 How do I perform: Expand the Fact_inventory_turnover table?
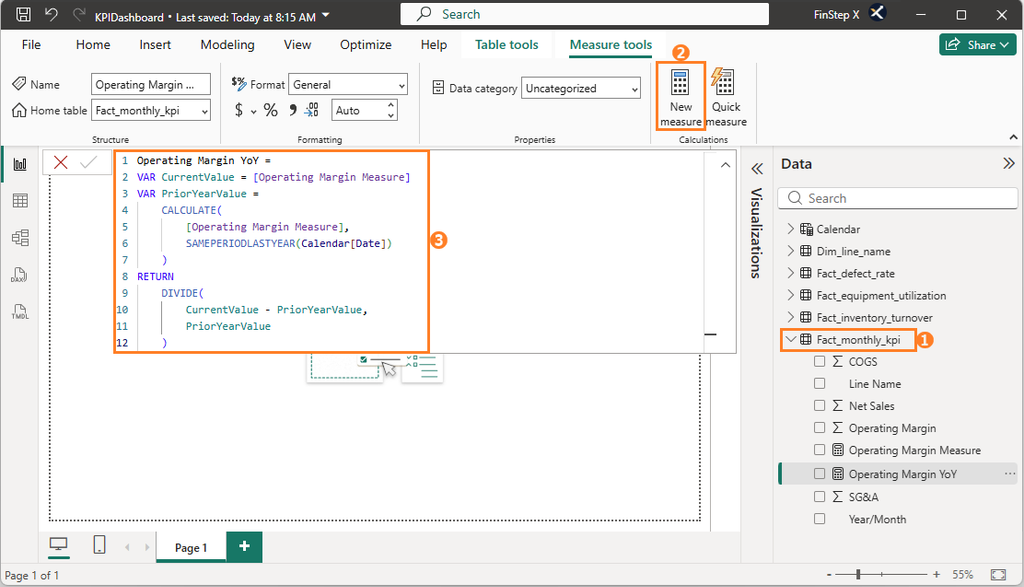tap(791, 317)
